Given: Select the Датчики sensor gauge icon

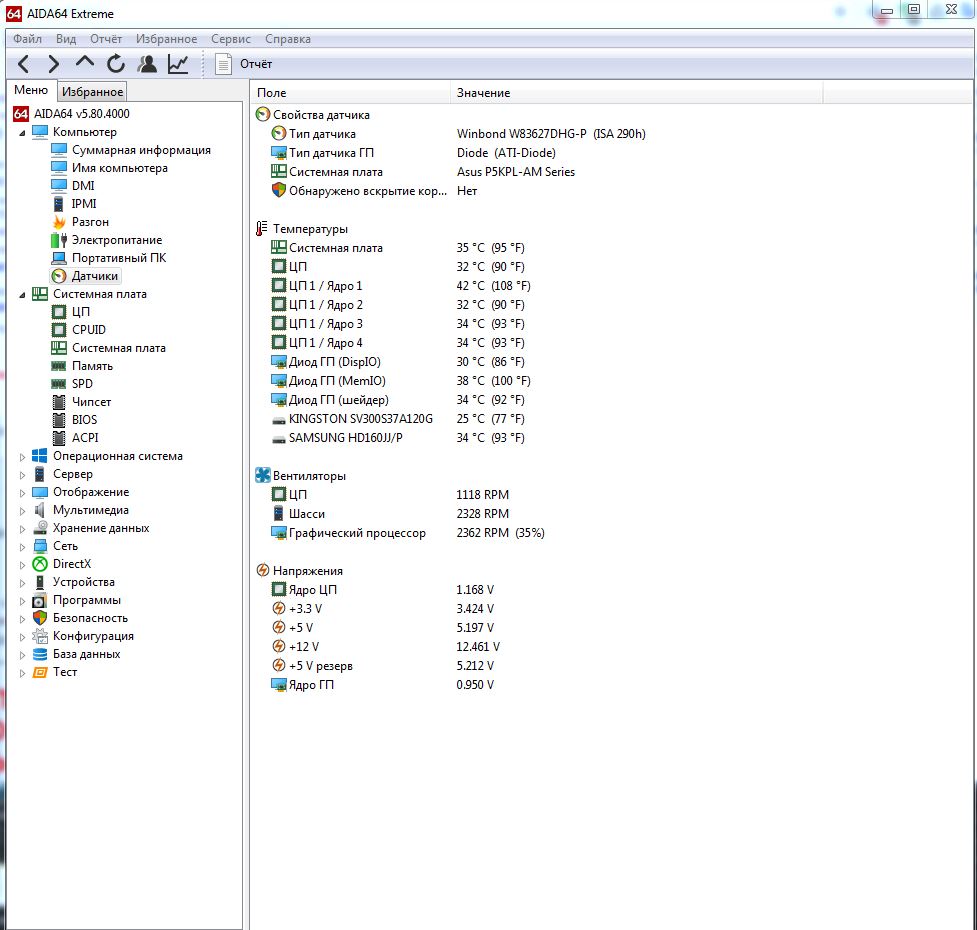Looking at the screenshot, I should (x=59, y=276).
